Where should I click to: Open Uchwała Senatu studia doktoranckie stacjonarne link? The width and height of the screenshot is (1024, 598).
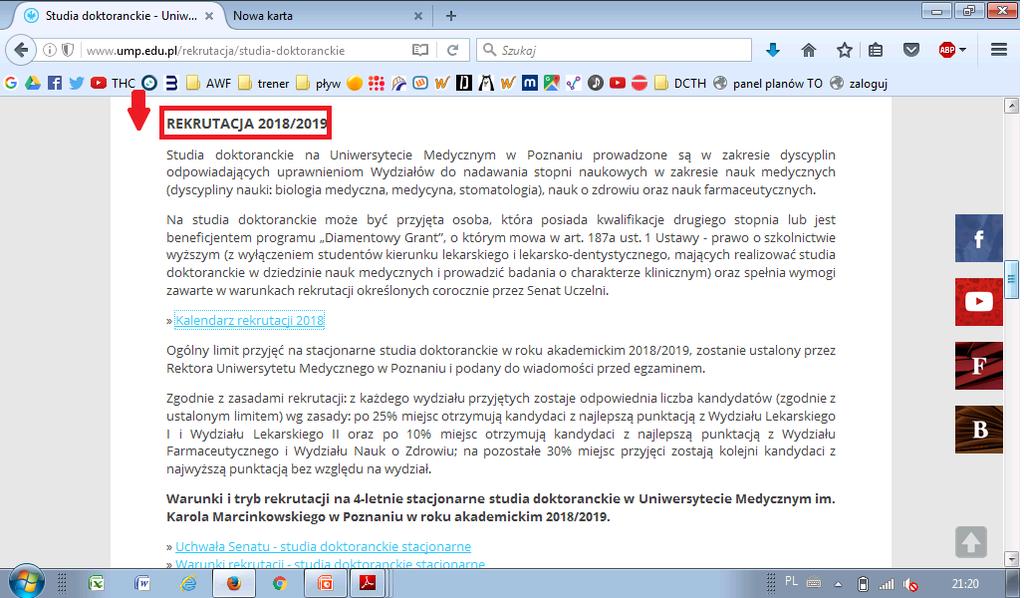323,546
